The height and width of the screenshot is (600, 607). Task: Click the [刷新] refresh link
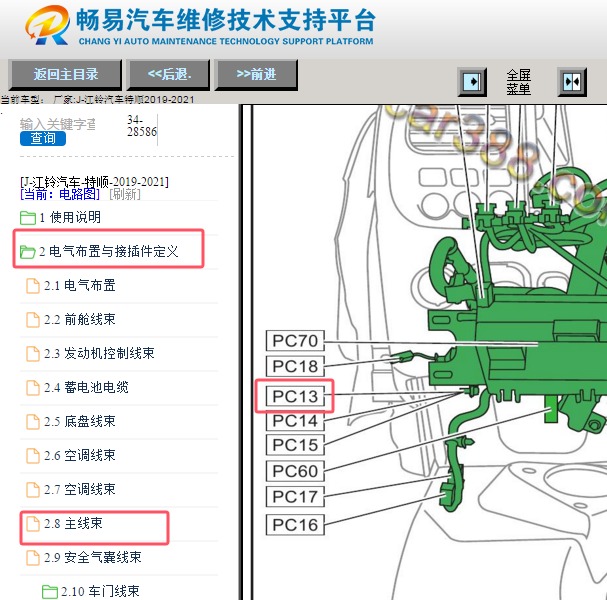125,194
